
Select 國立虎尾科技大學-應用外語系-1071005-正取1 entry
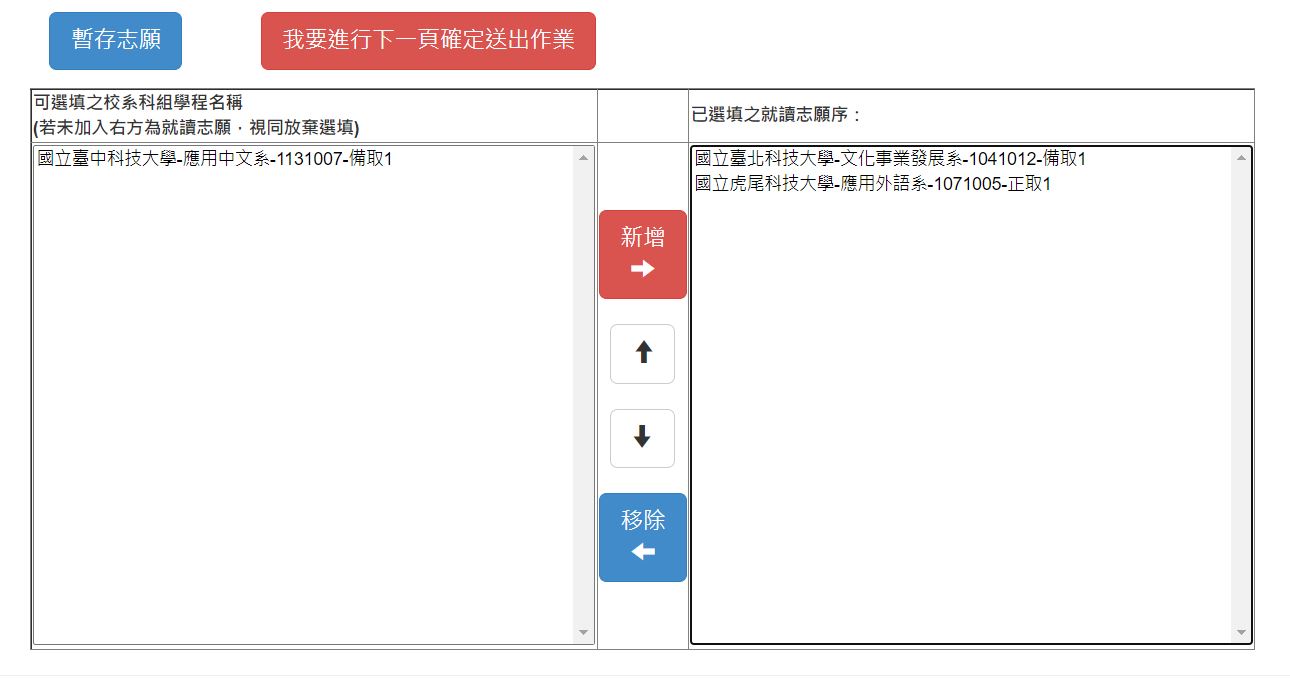(x=962, y=185)
